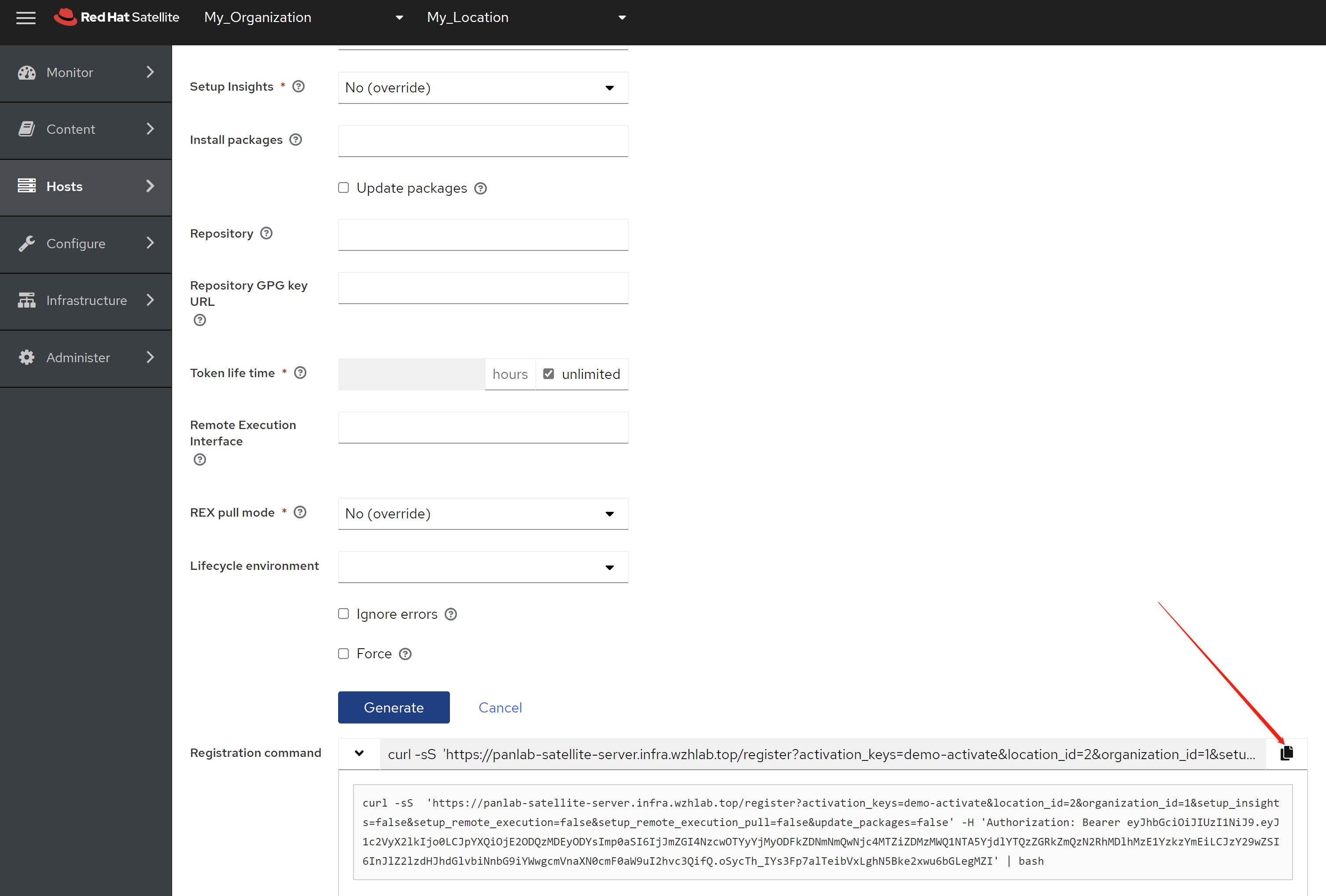The height and width of the screenshot is (896, 1326).
Task: Click help icon next to Token life time
Action: coord(300,373)
